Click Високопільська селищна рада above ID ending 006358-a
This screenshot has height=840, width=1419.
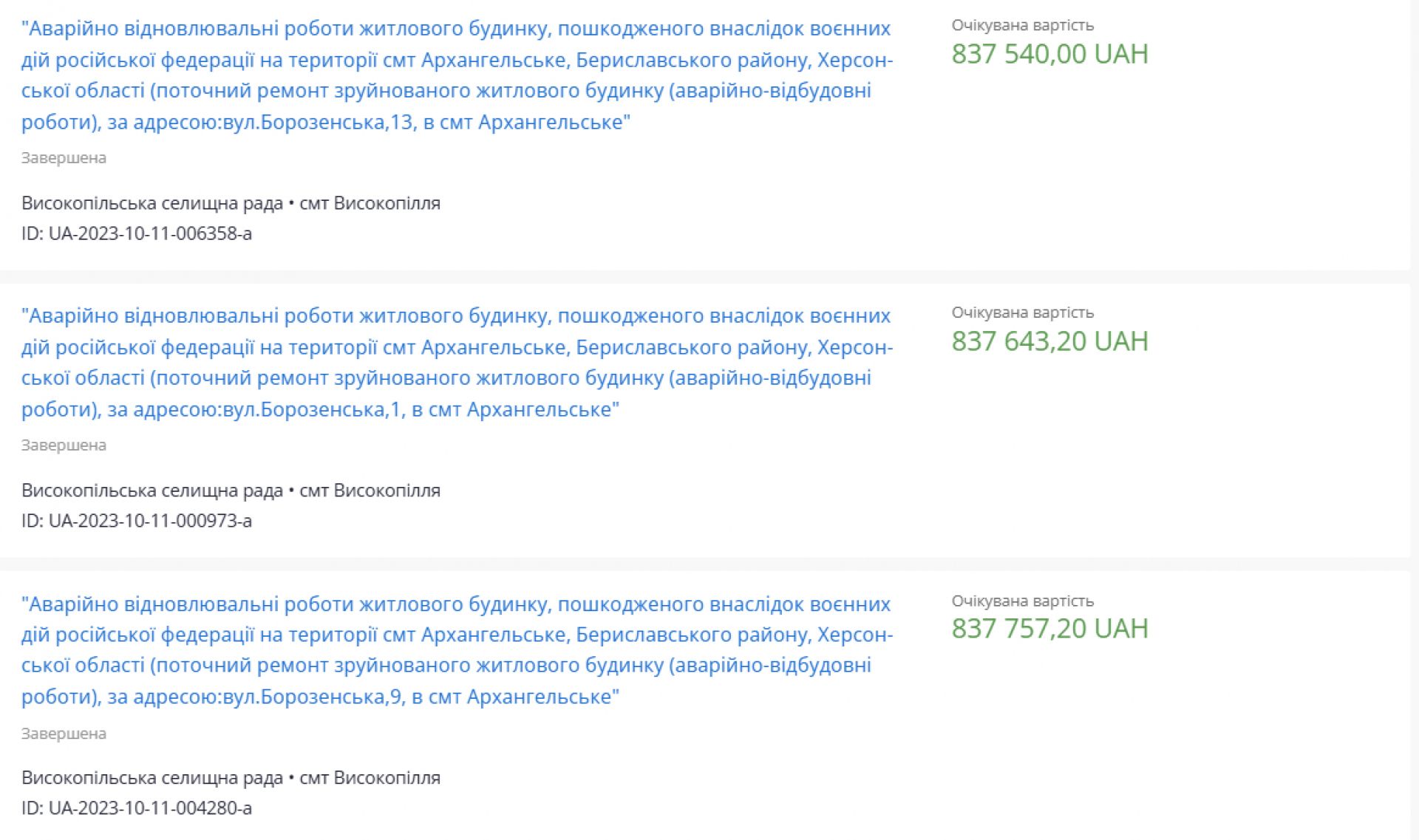(152, 203)
